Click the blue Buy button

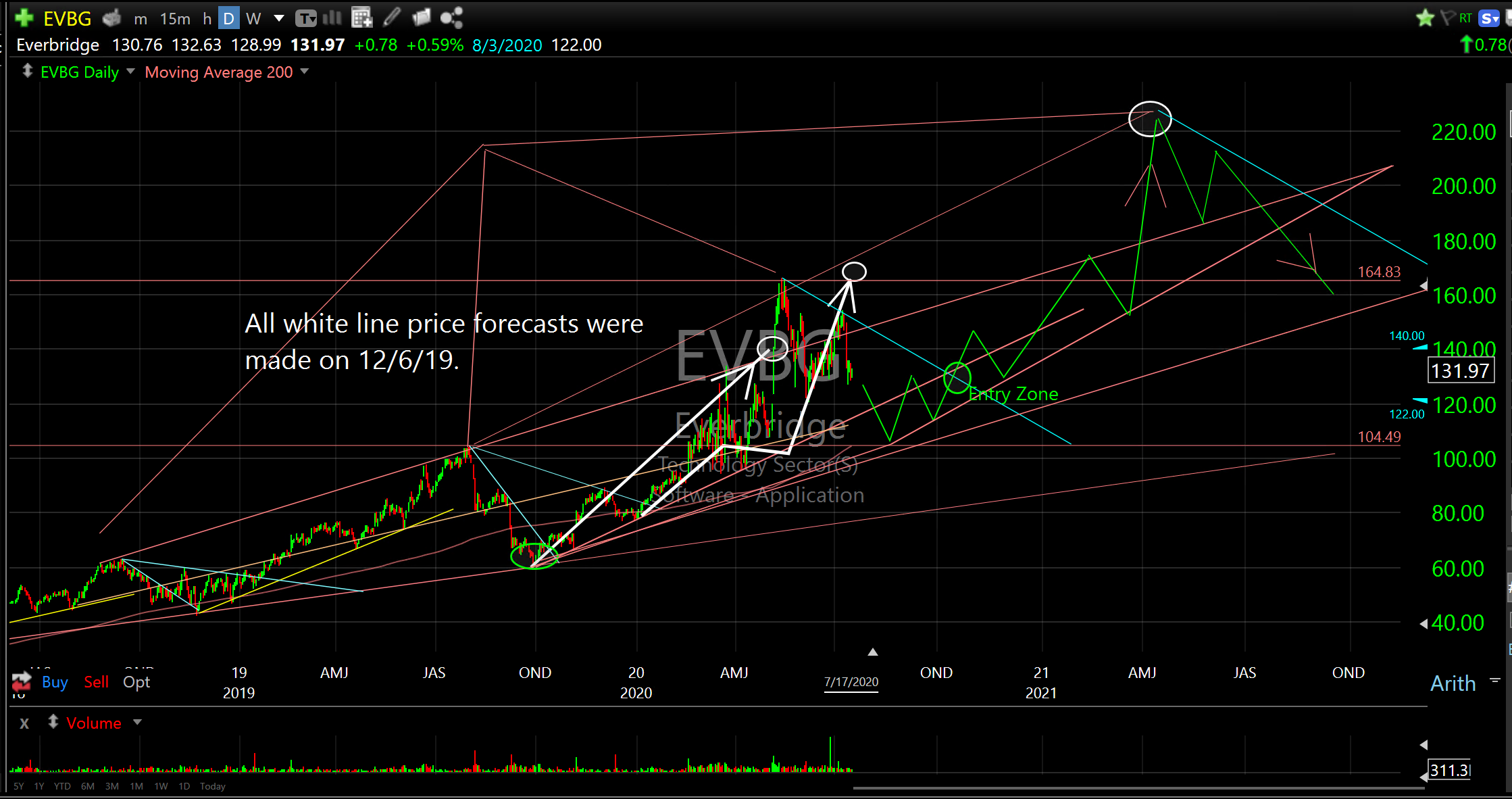55,682
